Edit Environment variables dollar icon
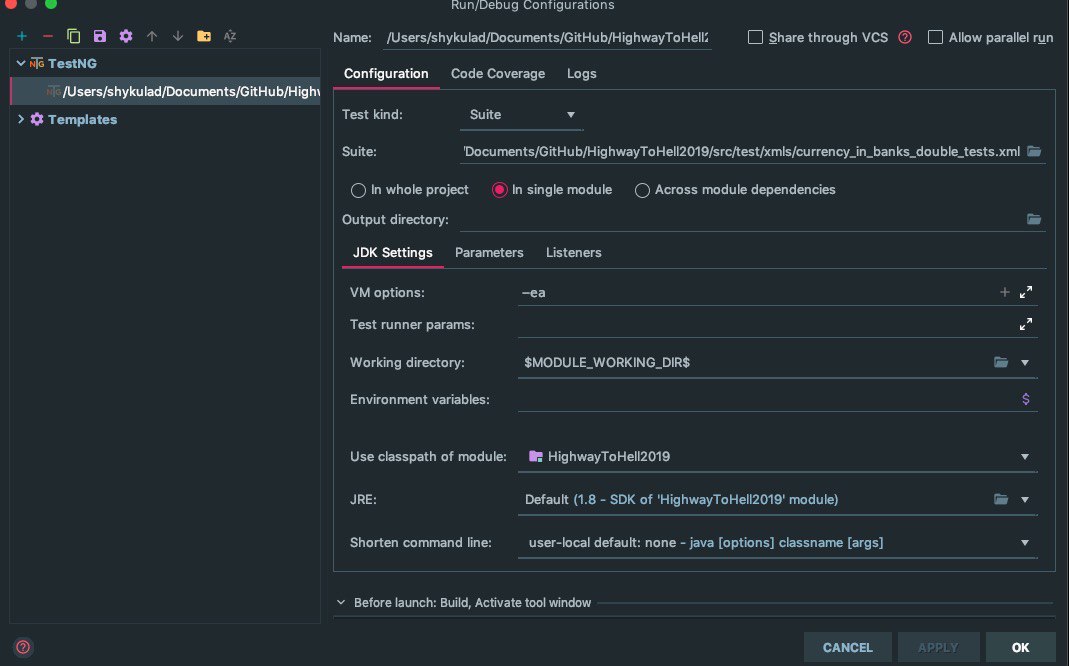1069x666 pixels. click(1025, 399)
